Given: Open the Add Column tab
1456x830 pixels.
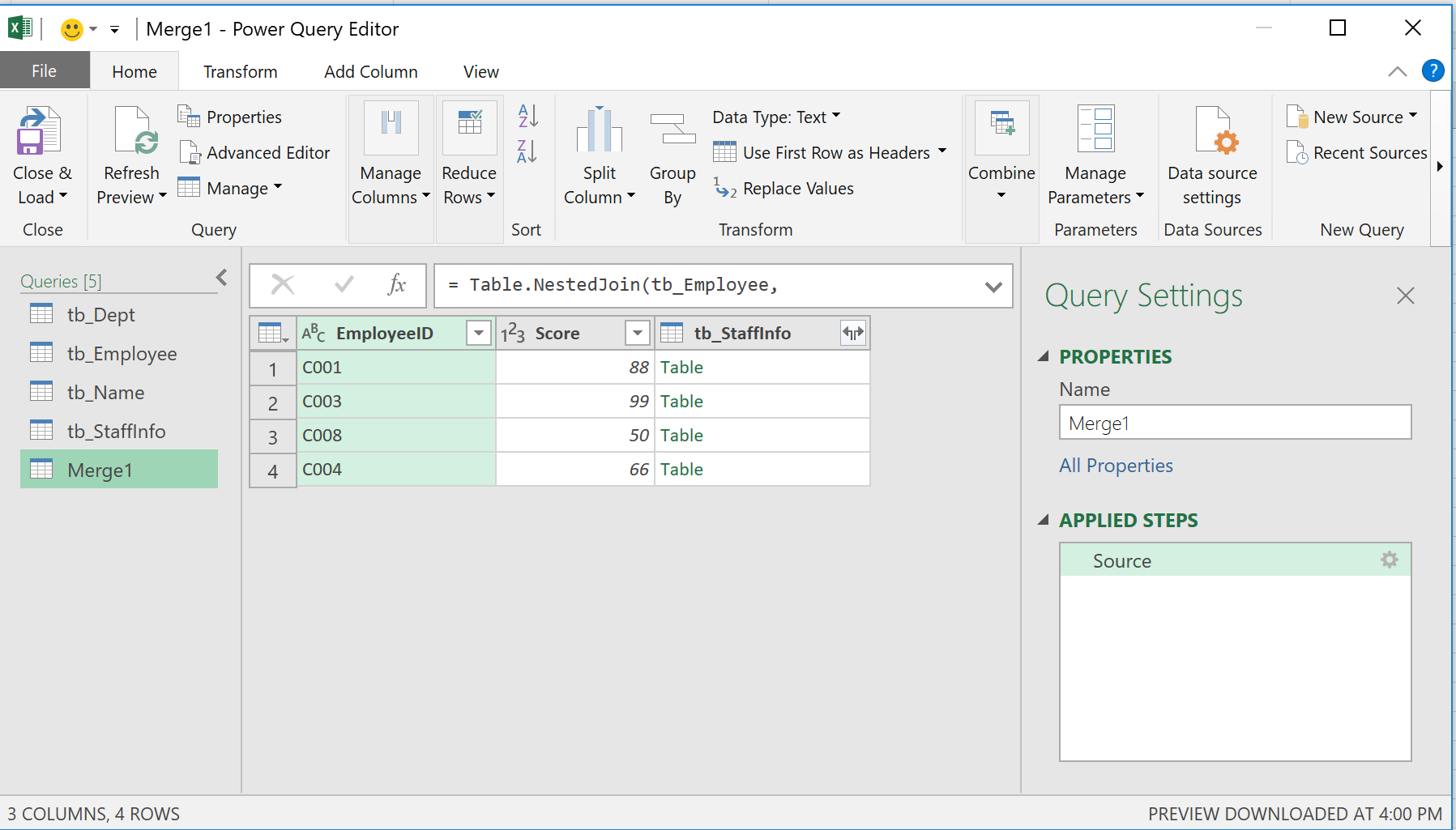Looking at the screenshot, I should click(x=370, y=72).
